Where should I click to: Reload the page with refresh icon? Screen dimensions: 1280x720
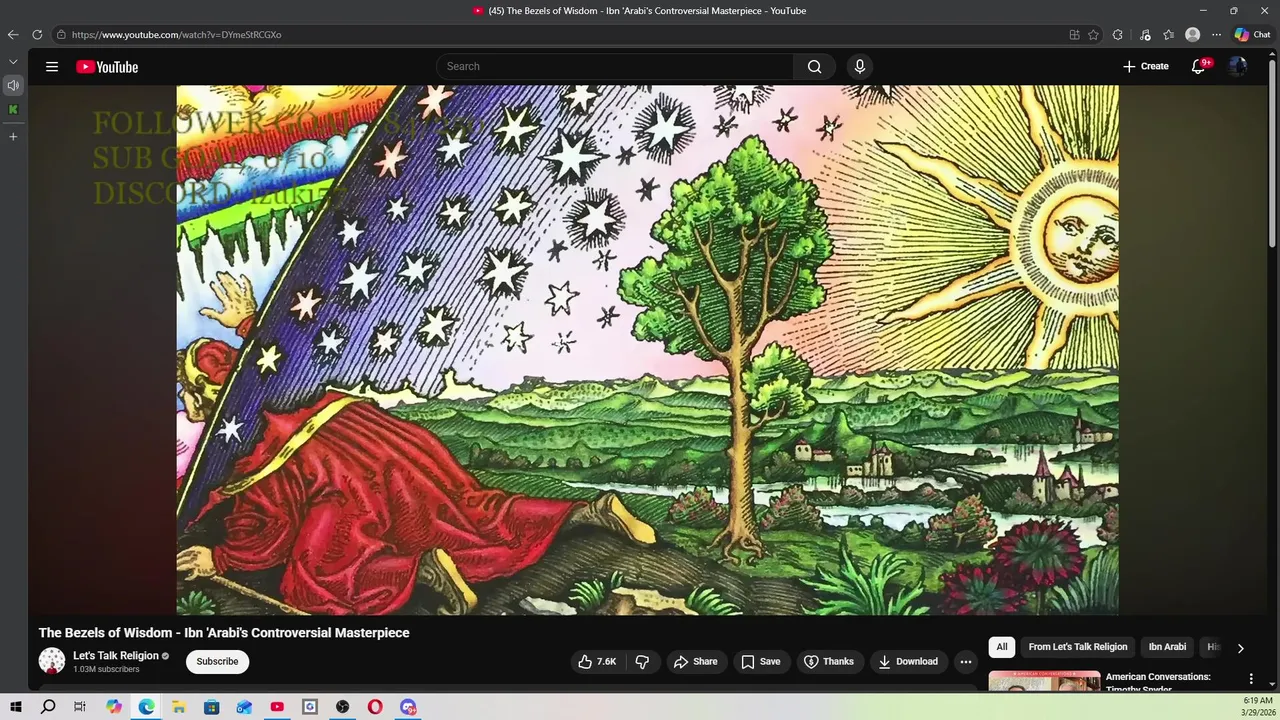coord(37,34)
